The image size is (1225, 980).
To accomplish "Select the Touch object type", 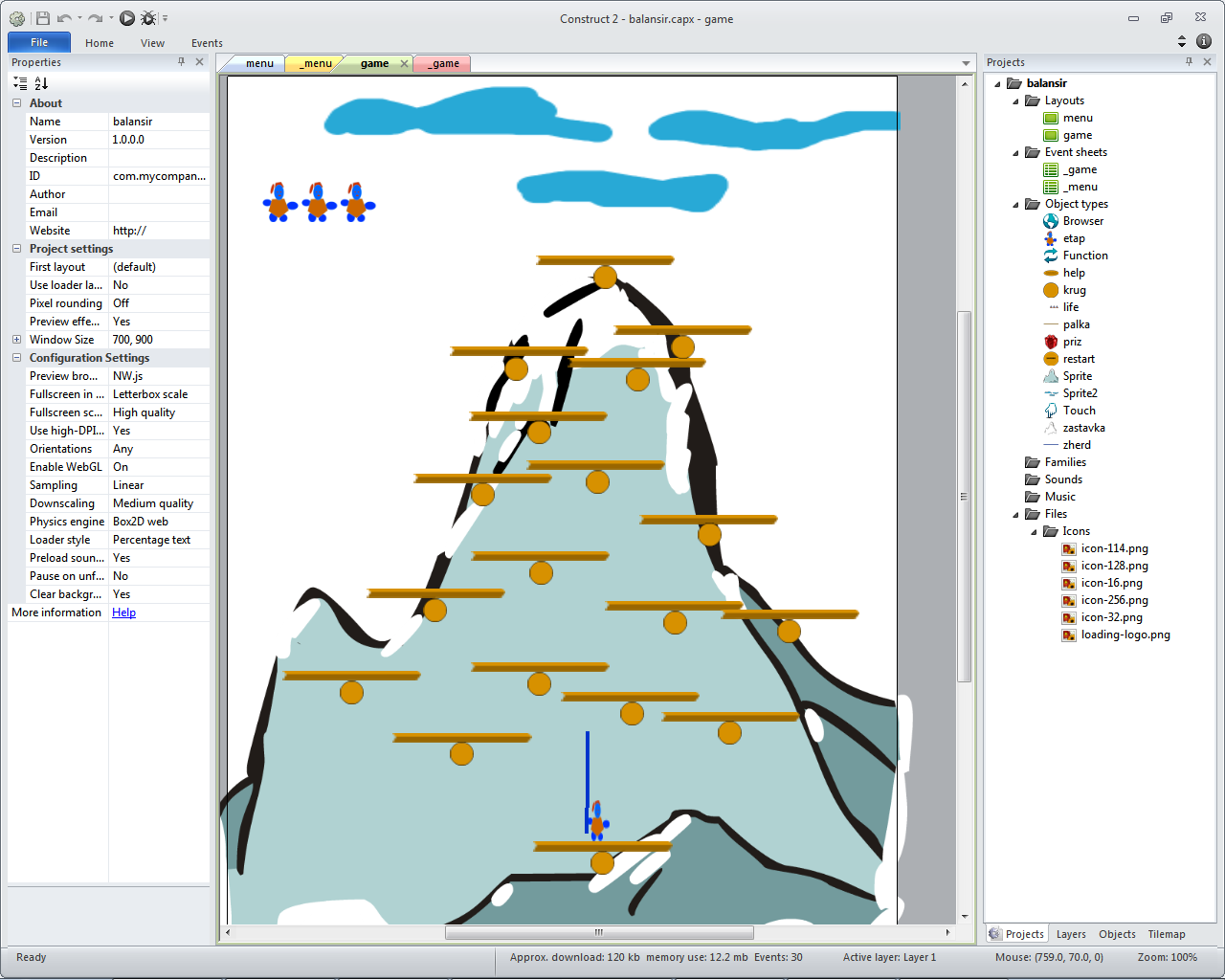I will (1079, 411).
